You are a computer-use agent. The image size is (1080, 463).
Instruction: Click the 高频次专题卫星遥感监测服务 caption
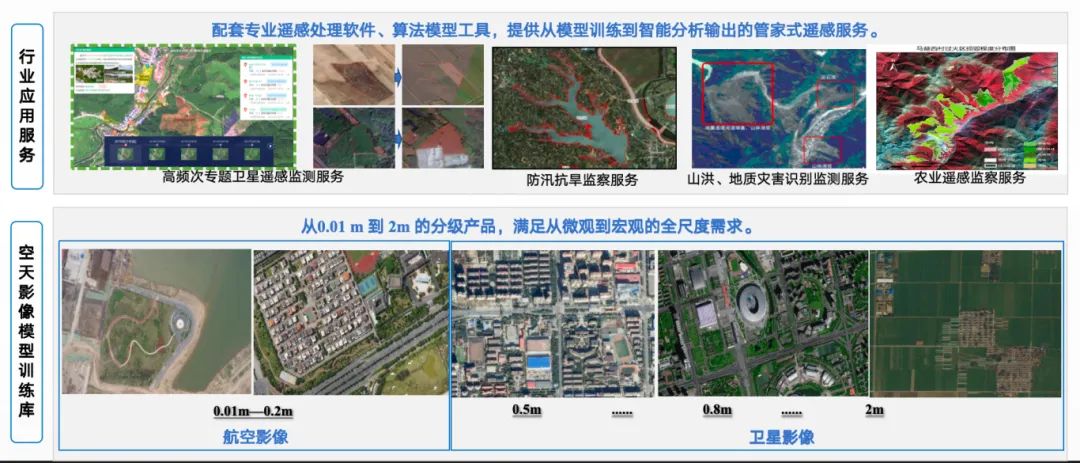(253, 177)
